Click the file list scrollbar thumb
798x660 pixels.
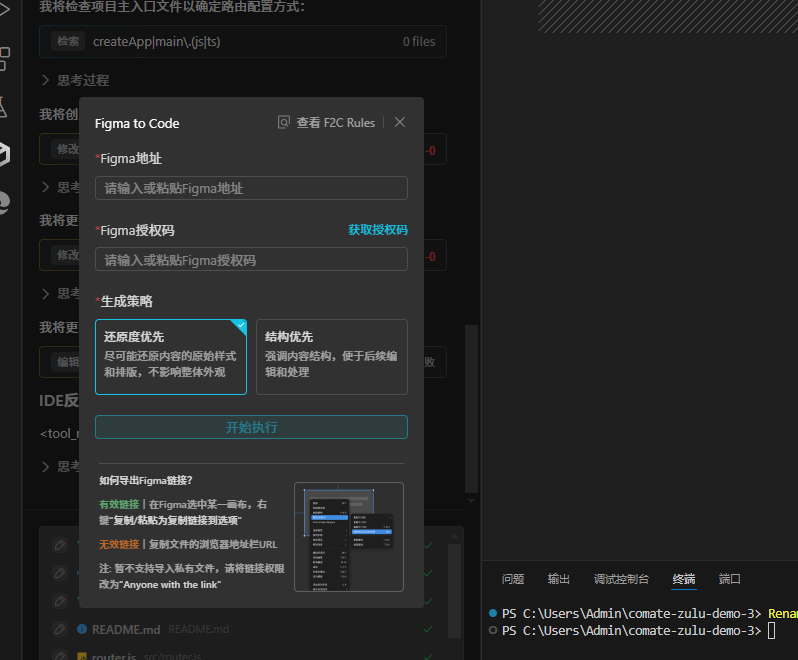(454, 590)
